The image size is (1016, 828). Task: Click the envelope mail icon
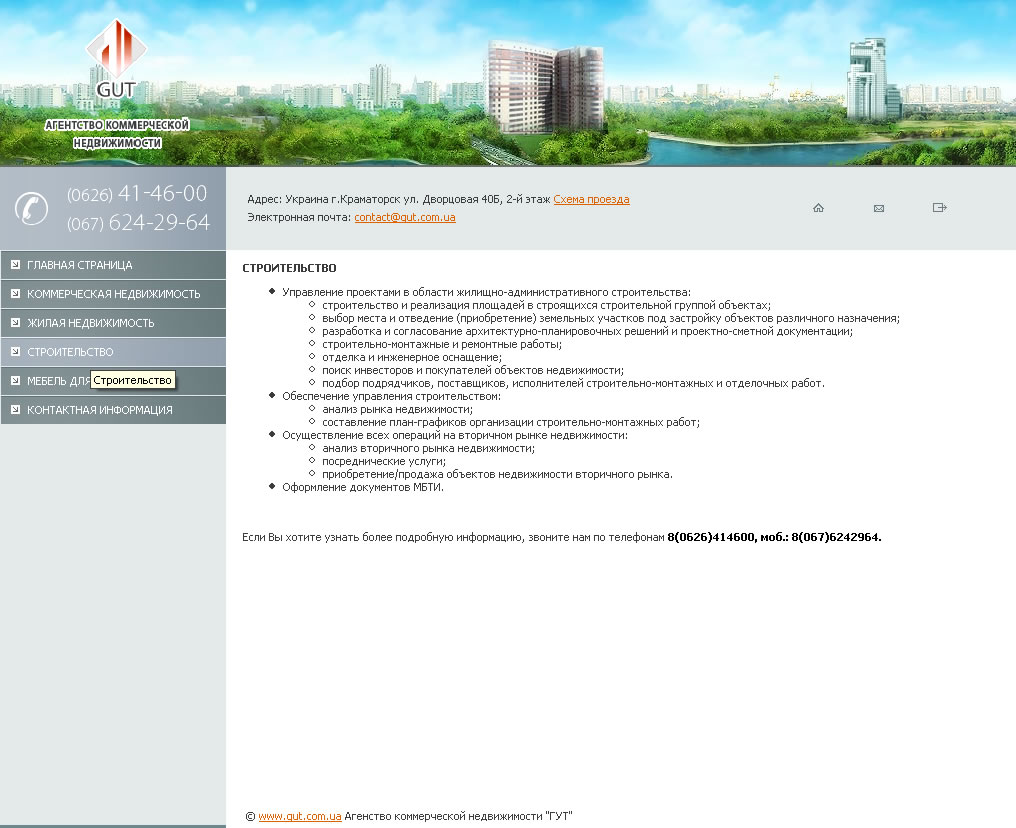pos(879,209)
